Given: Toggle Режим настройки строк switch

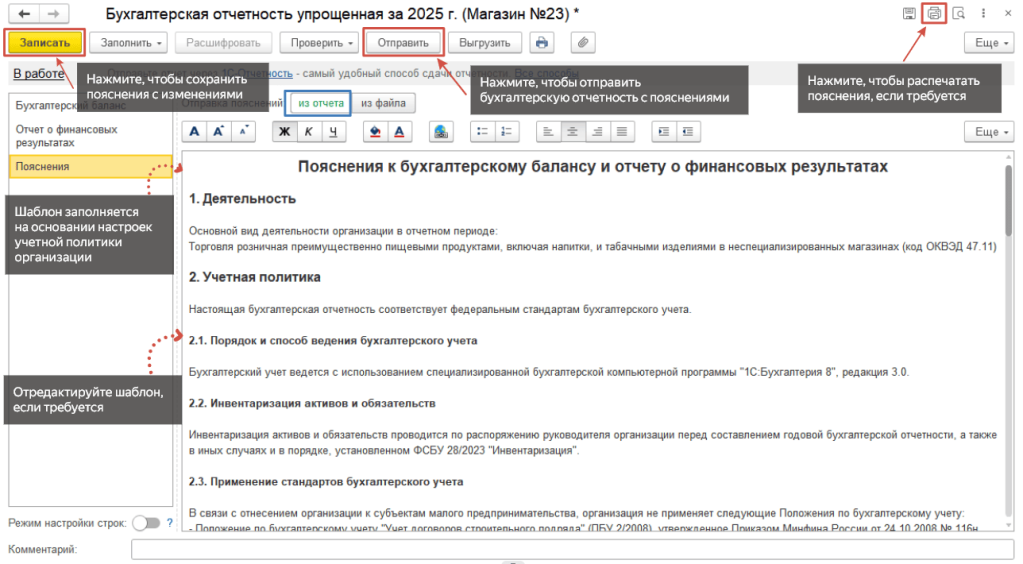Looking at the screenshot, I should coord(146,523).
